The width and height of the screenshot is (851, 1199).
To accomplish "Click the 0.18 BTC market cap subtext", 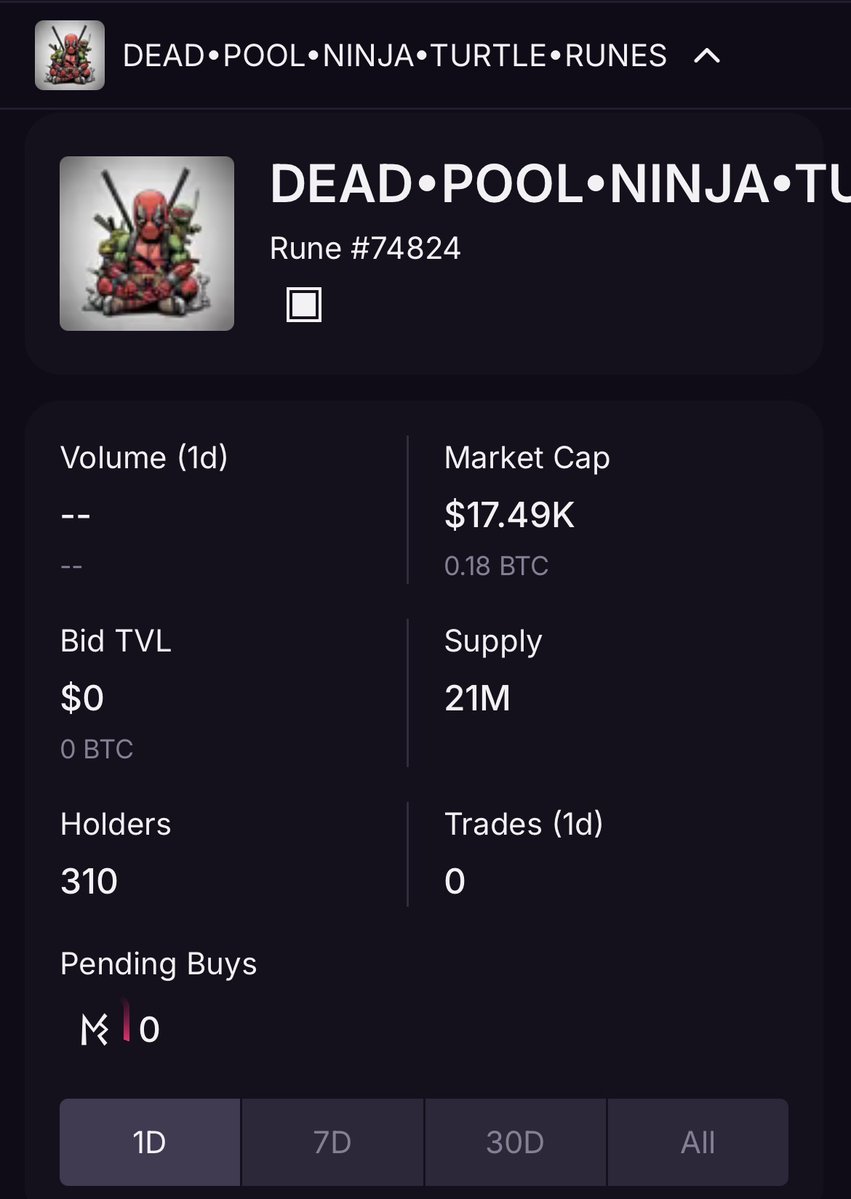I will [x=496, y=566].
